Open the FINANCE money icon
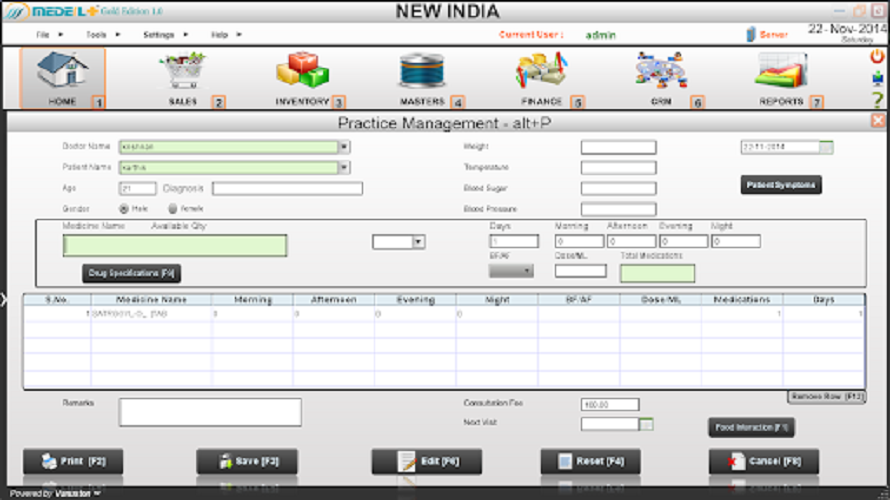This screenshot has height=500, width=890. tap(541, 70)
